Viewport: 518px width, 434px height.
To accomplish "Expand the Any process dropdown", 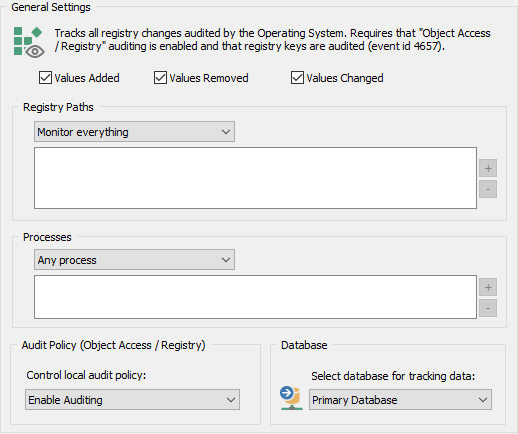I will (x=134, y=260).
